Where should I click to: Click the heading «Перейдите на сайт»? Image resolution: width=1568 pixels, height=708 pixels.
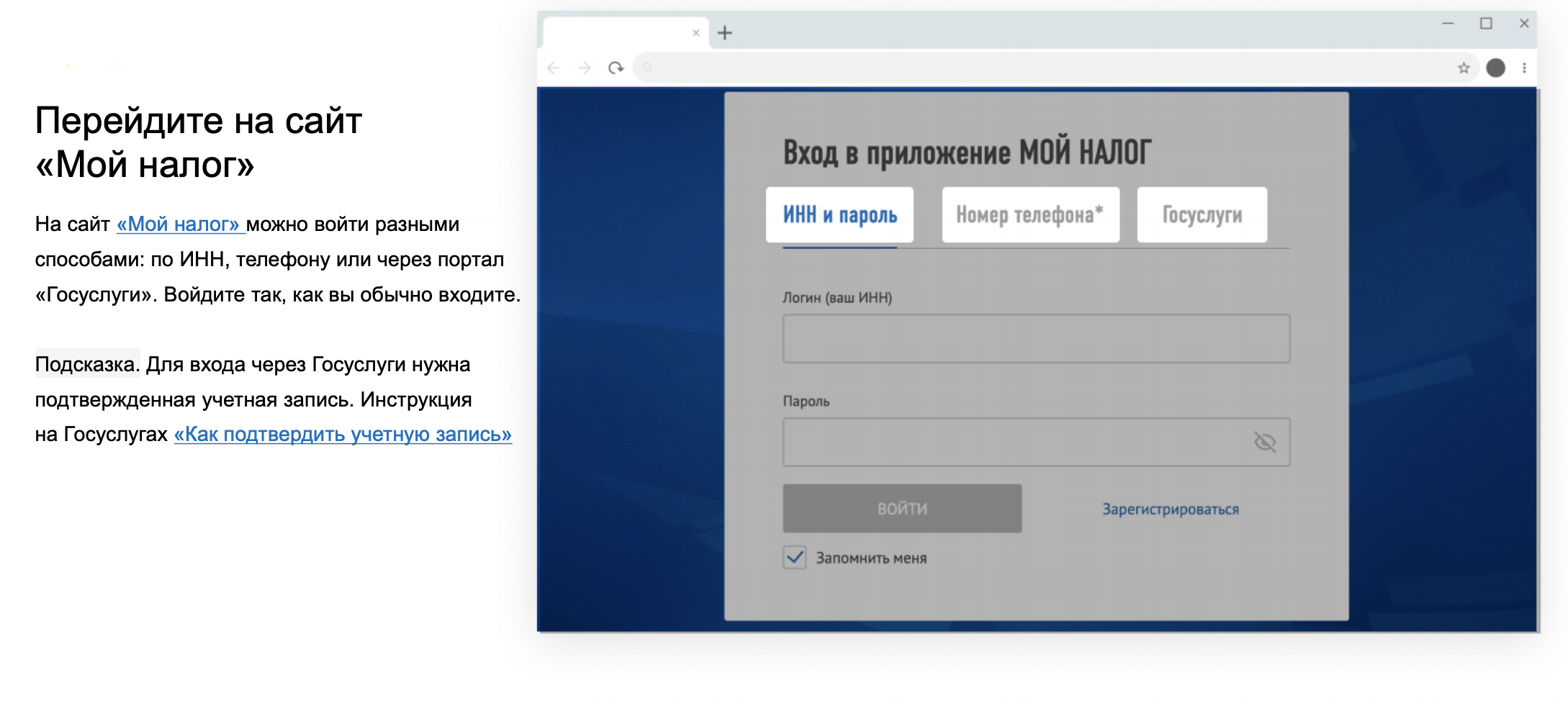[198, 120]
